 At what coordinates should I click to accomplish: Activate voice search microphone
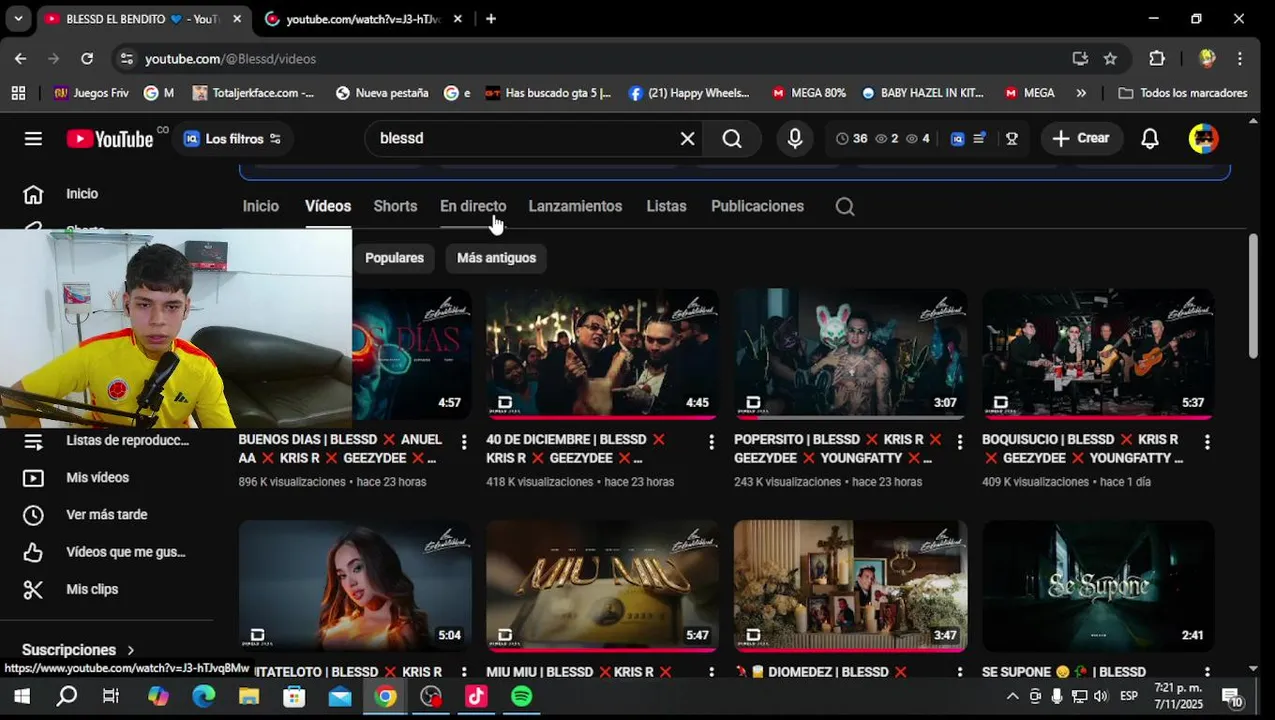tap(795, 139)
